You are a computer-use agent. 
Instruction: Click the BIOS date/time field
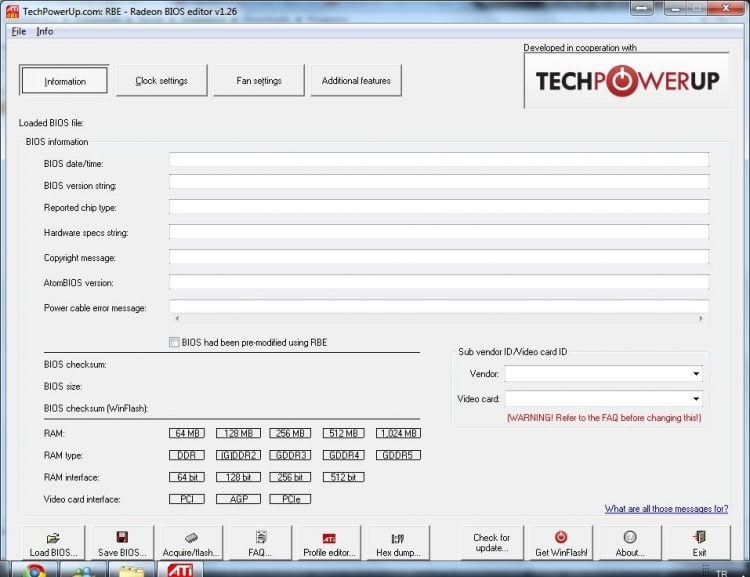coord(439,160)
